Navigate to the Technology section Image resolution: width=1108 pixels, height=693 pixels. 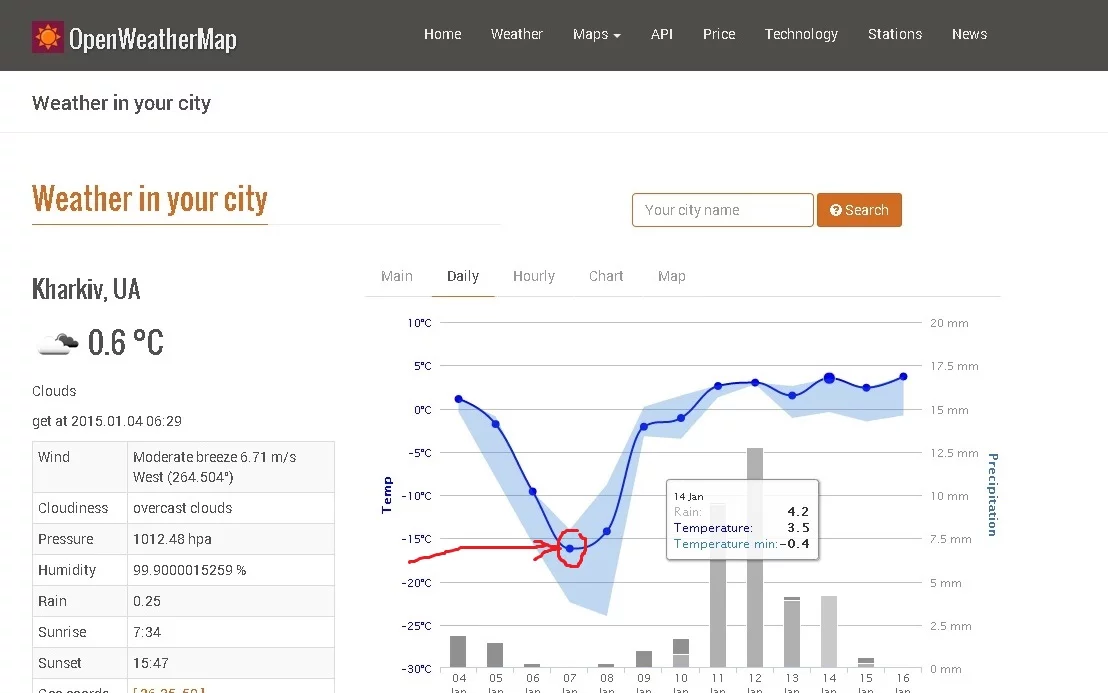(x=801, y=34)
